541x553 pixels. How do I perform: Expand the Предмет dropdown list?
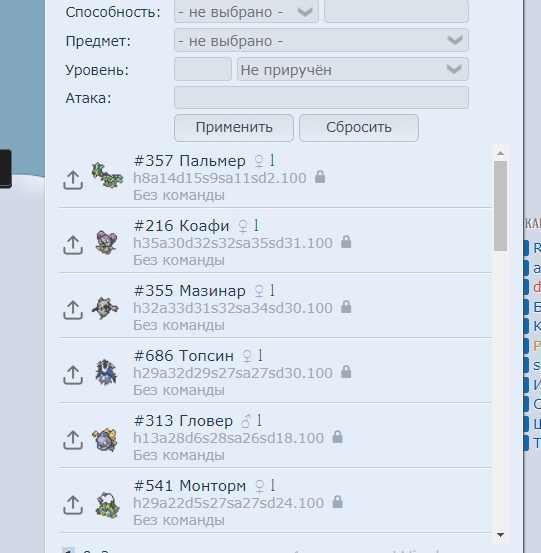click(321, 40)
